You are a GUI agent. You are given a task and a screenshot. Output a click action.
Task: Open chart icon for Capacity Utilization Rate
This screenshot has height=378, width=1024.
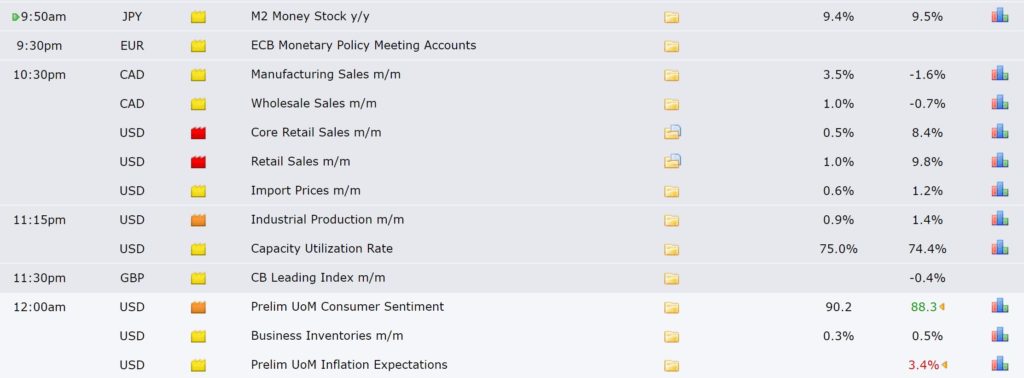pyautogui.click(x=999, y=247)
